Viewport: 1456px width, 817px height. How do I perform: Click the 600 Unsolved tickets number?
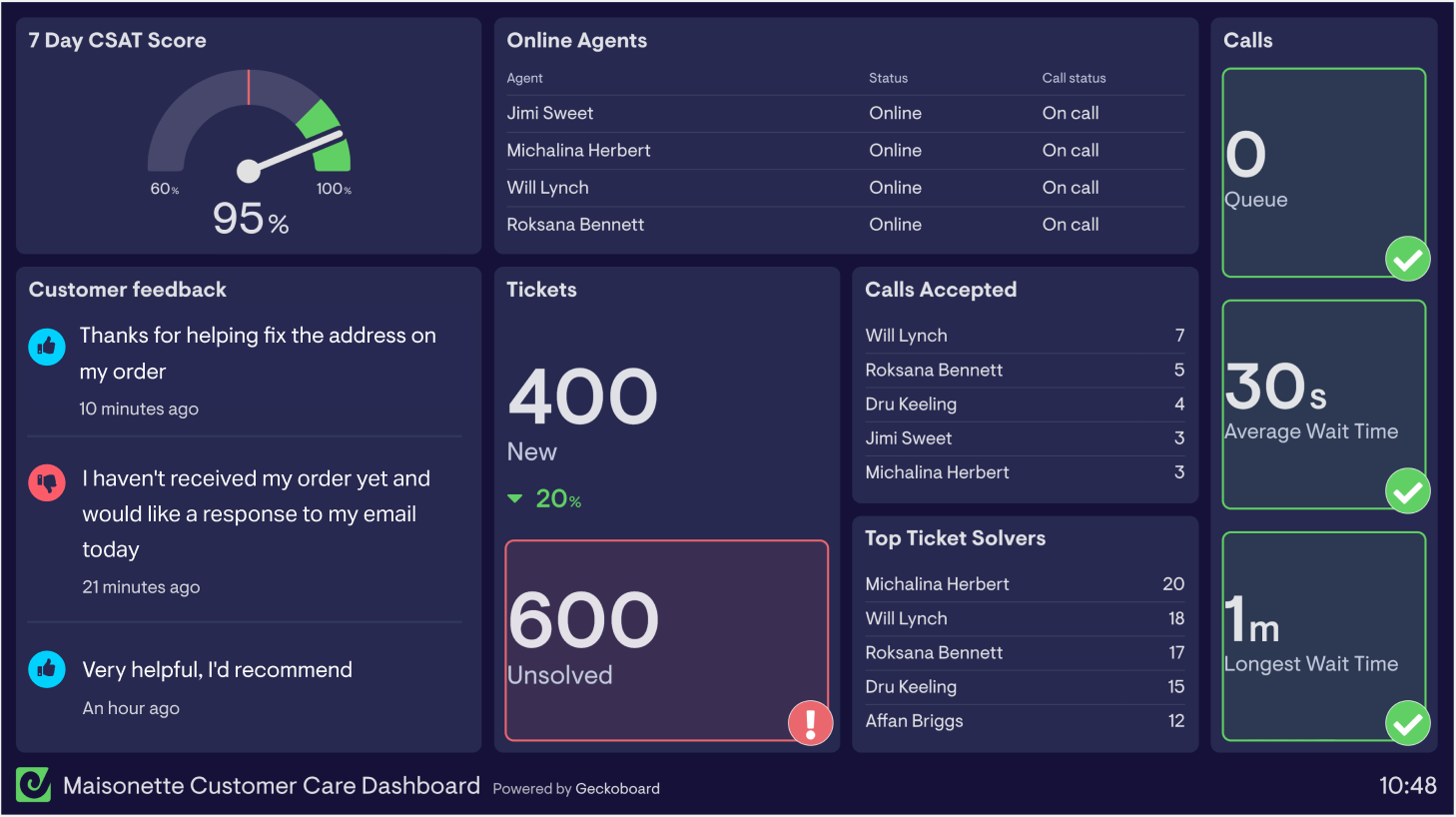click(x=584, y=620)
